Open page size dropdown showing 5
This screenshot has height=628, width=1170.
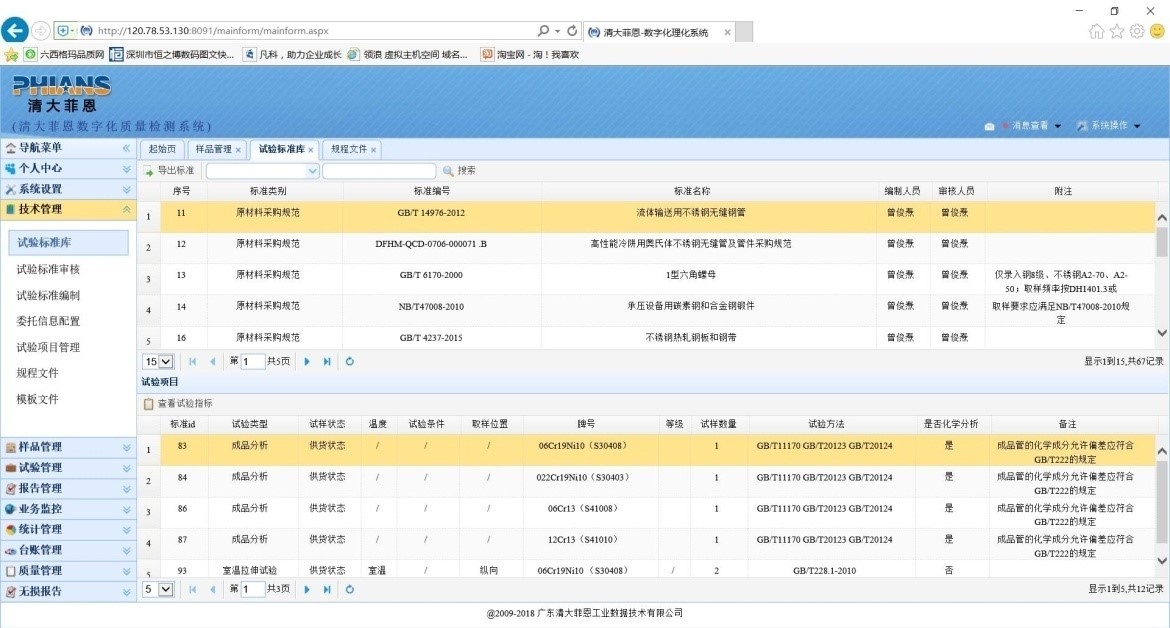[x=157, y=589]
